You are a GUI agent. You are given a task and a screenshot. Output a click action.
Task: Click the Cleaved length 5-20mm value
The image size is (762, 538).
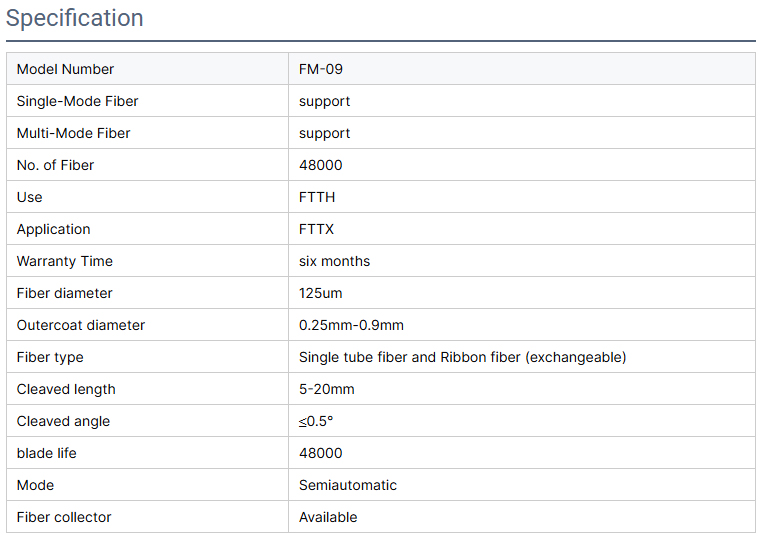click(327, 389)
